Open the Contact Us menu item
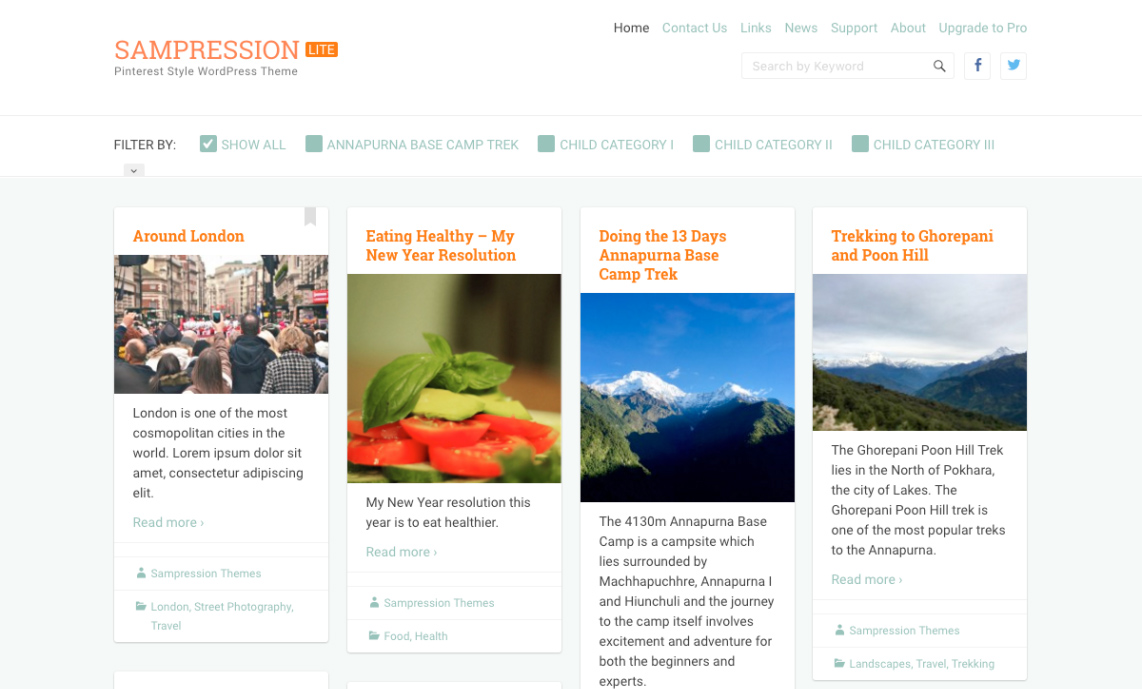The height and width of the screenshot is (689, 1142). tap(694, 28)
